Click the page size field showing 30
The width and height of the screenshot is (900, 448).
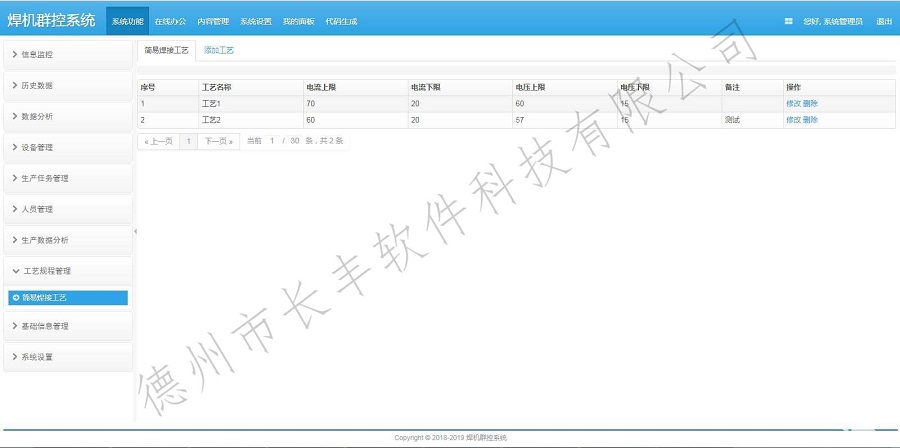(x=294, y=142)
